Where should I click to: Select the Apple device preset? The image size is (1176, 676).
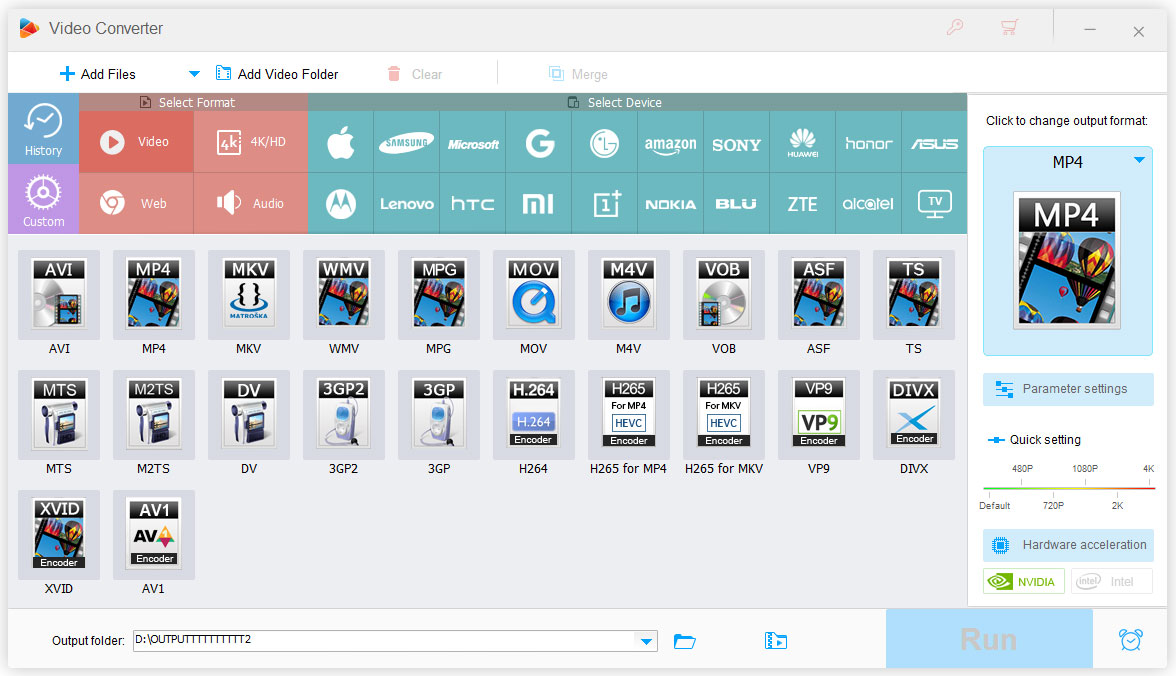coord(340,142)
